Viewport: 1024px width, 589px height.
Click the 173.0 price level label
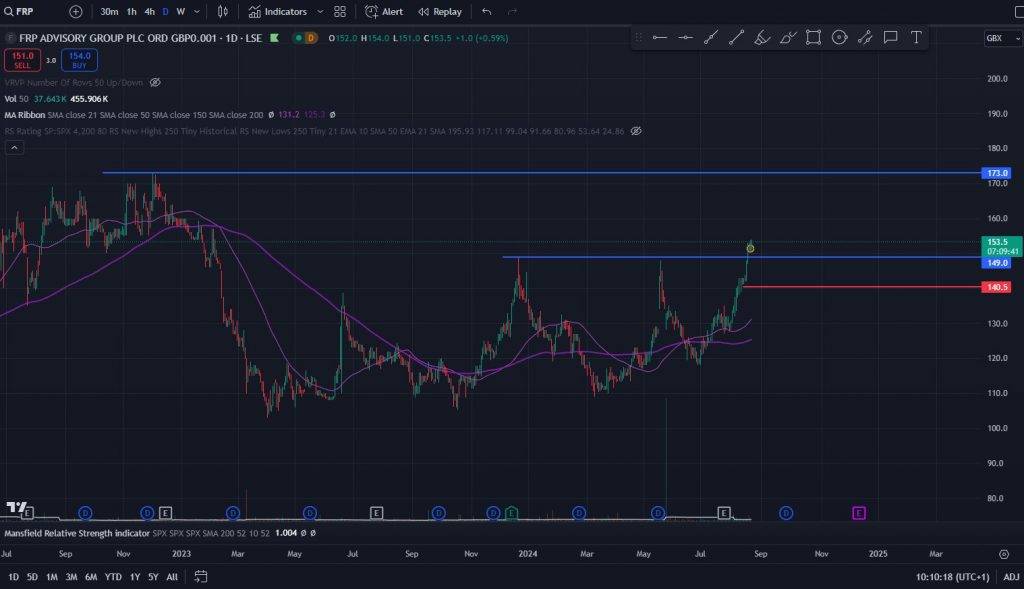point(997,173)
